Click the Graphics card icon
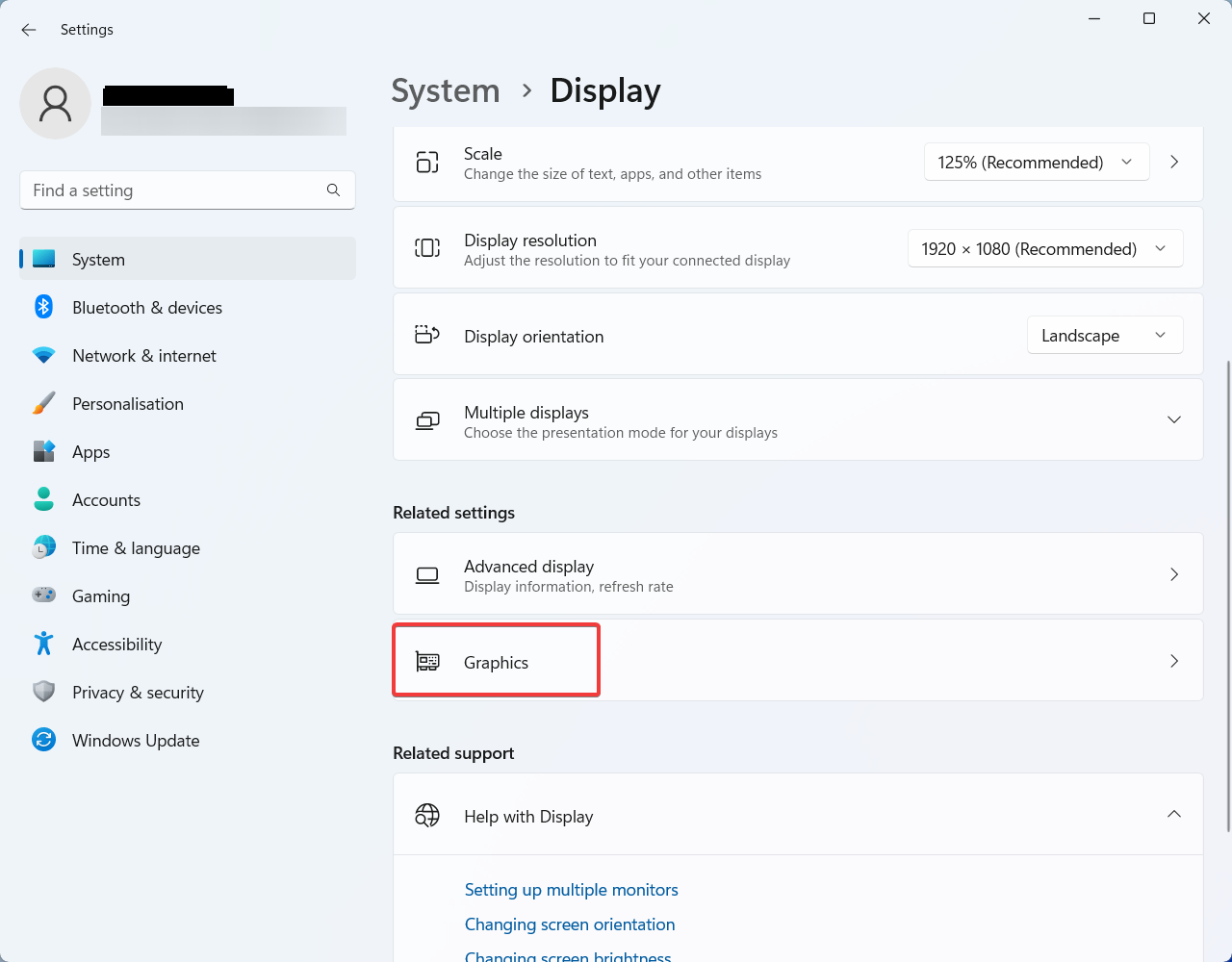This screenshot has height=962, width=1232. pos(427,662)
